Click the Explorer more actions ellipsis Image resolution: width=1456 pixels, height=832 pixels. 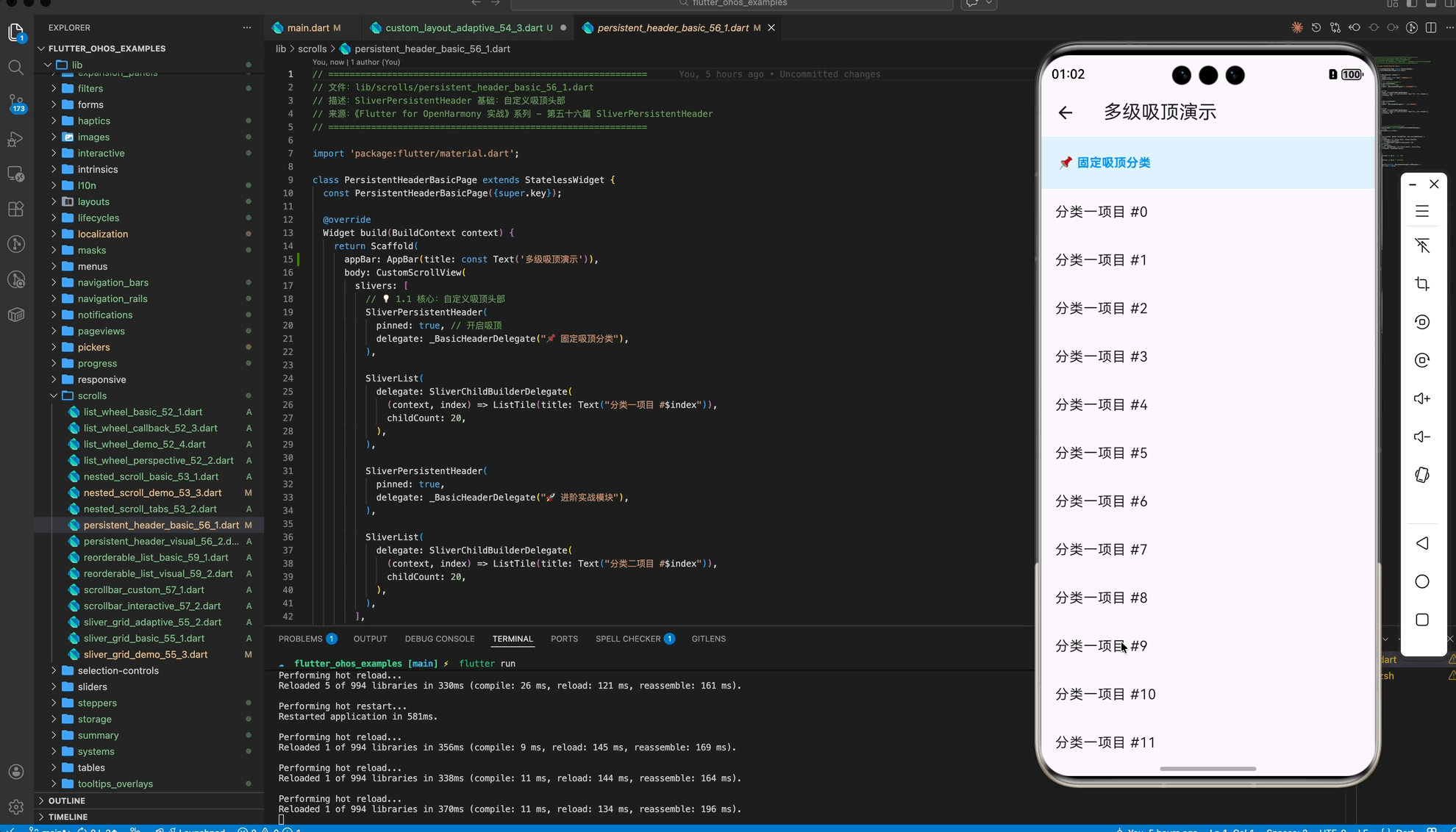point(246,28)
